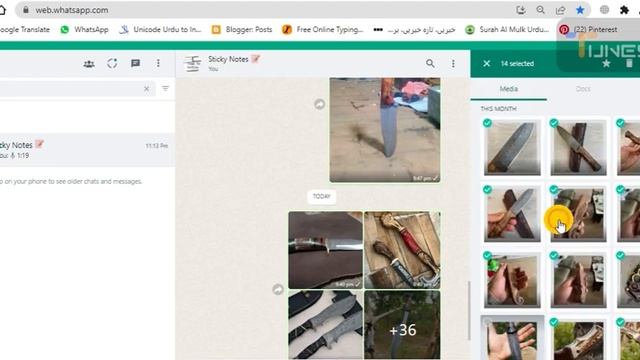Select the unchecked bottom-left media thumbnail
Image resolution: width=640 pixels, height=360 pixels.
[x=512, y=338]
